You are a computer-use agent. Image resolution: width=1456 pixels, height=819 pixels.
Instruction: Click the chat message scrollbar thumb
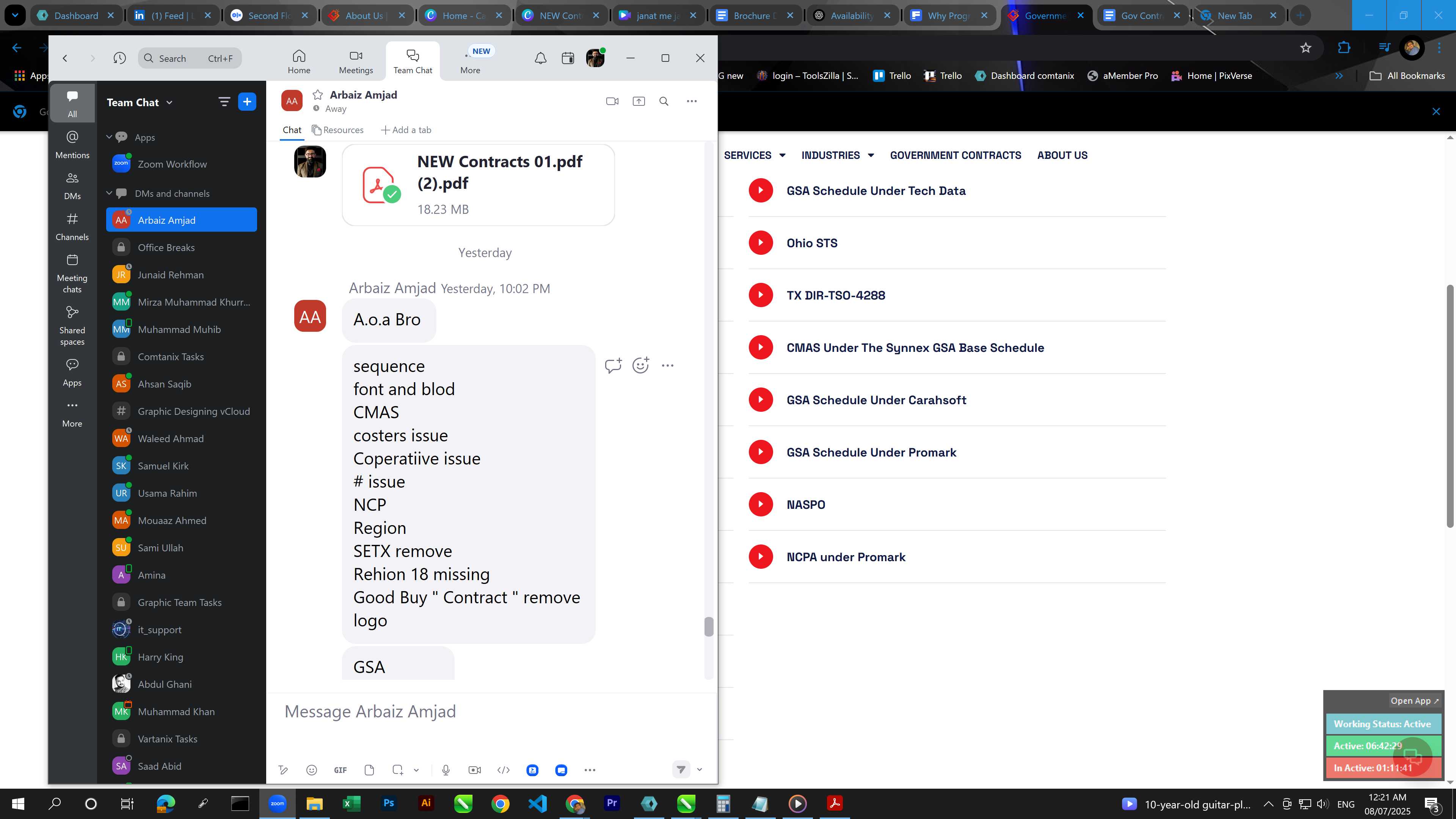(x=709, y=626)
